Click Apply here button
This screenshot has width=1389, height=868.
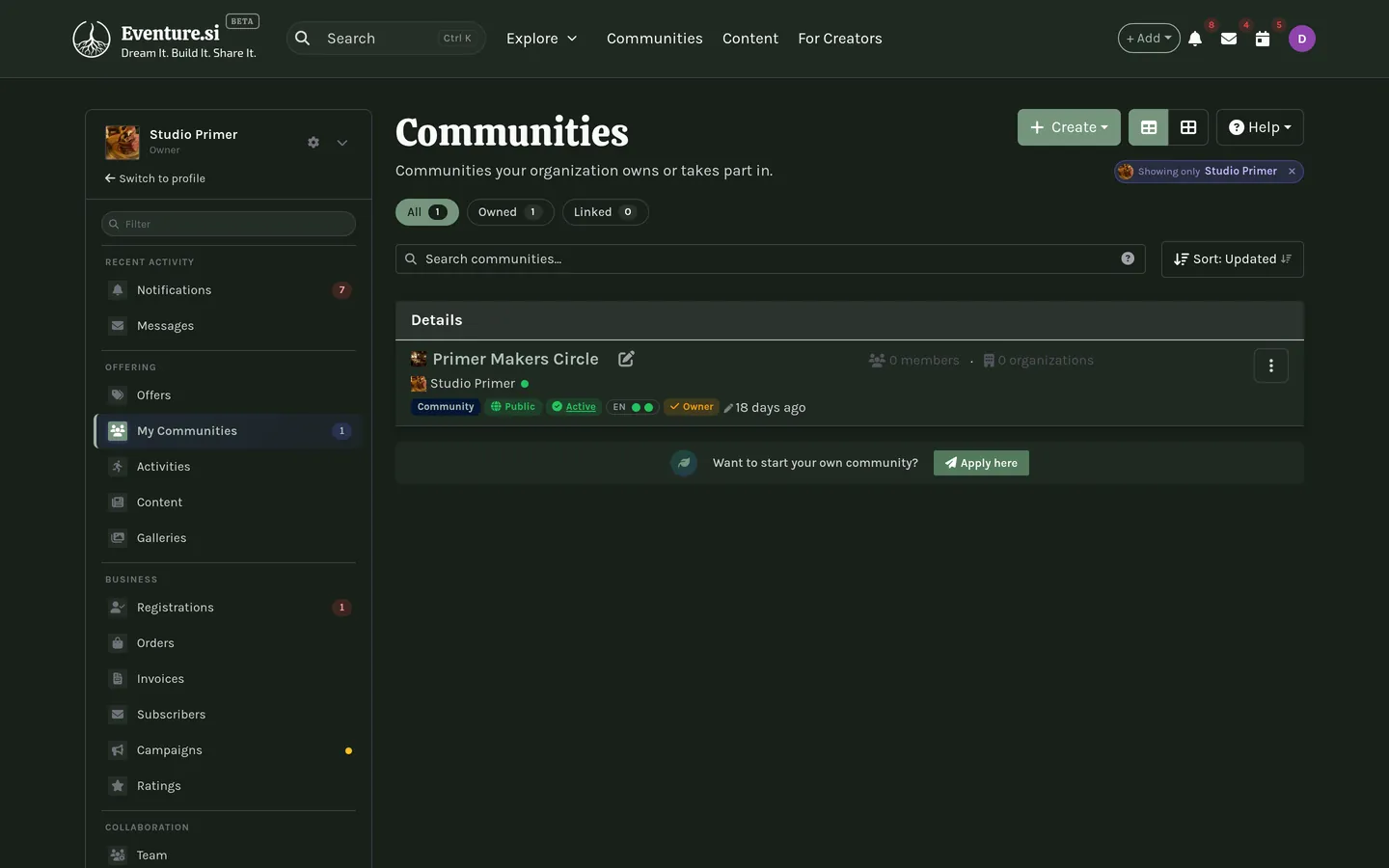pyautogui.click(x=981, y=463)
